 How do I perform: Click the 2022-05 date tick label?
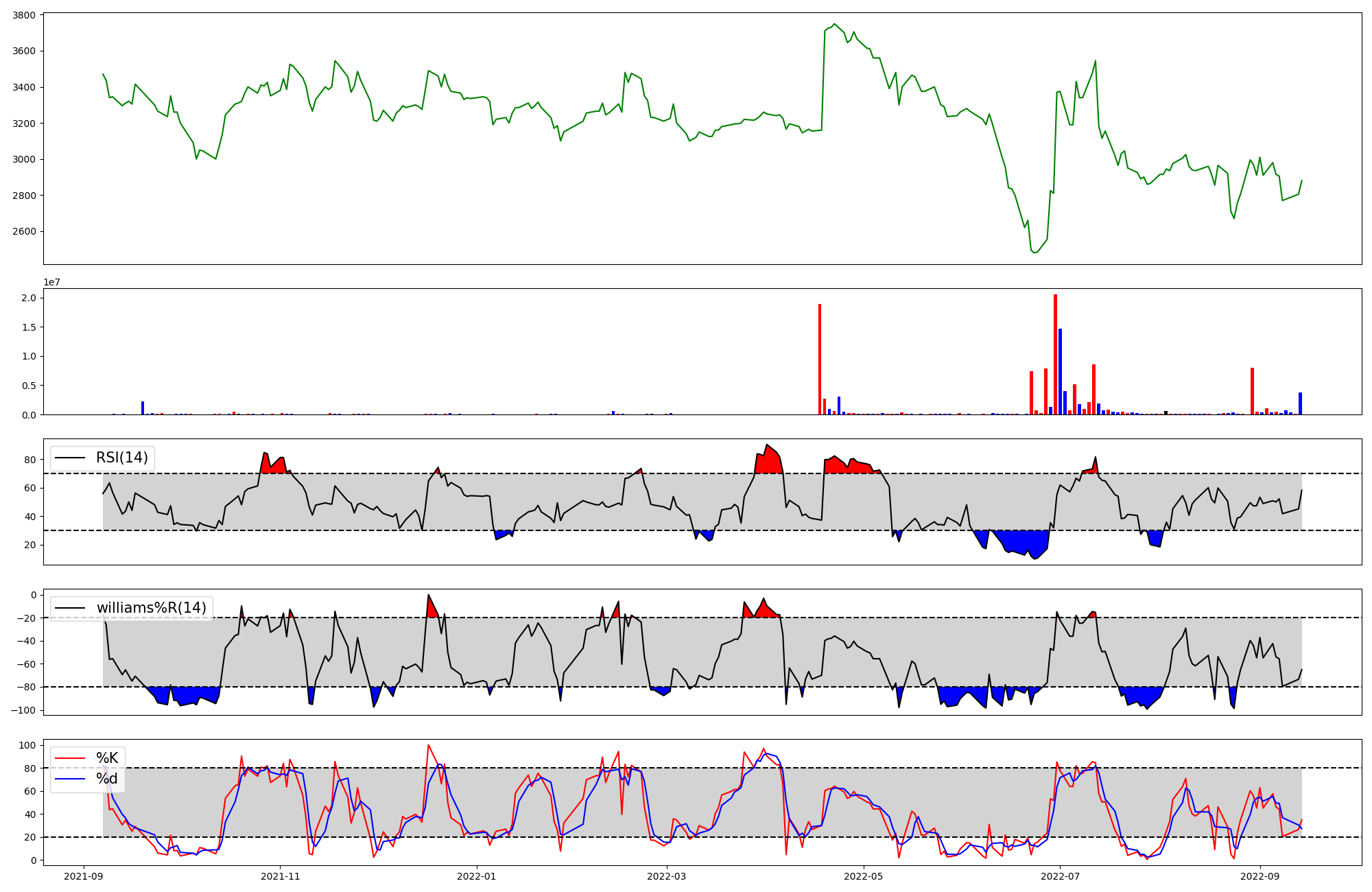point(862,876)
